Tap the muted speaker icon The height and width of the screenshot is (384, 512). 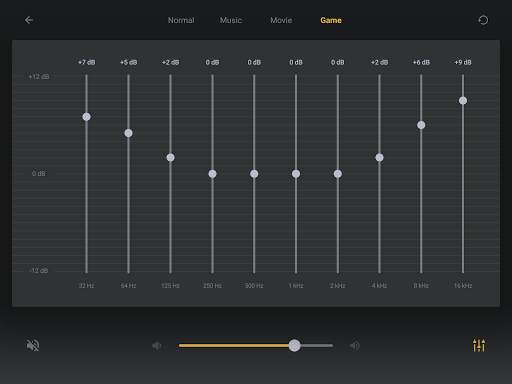click(x=33, y=345)
